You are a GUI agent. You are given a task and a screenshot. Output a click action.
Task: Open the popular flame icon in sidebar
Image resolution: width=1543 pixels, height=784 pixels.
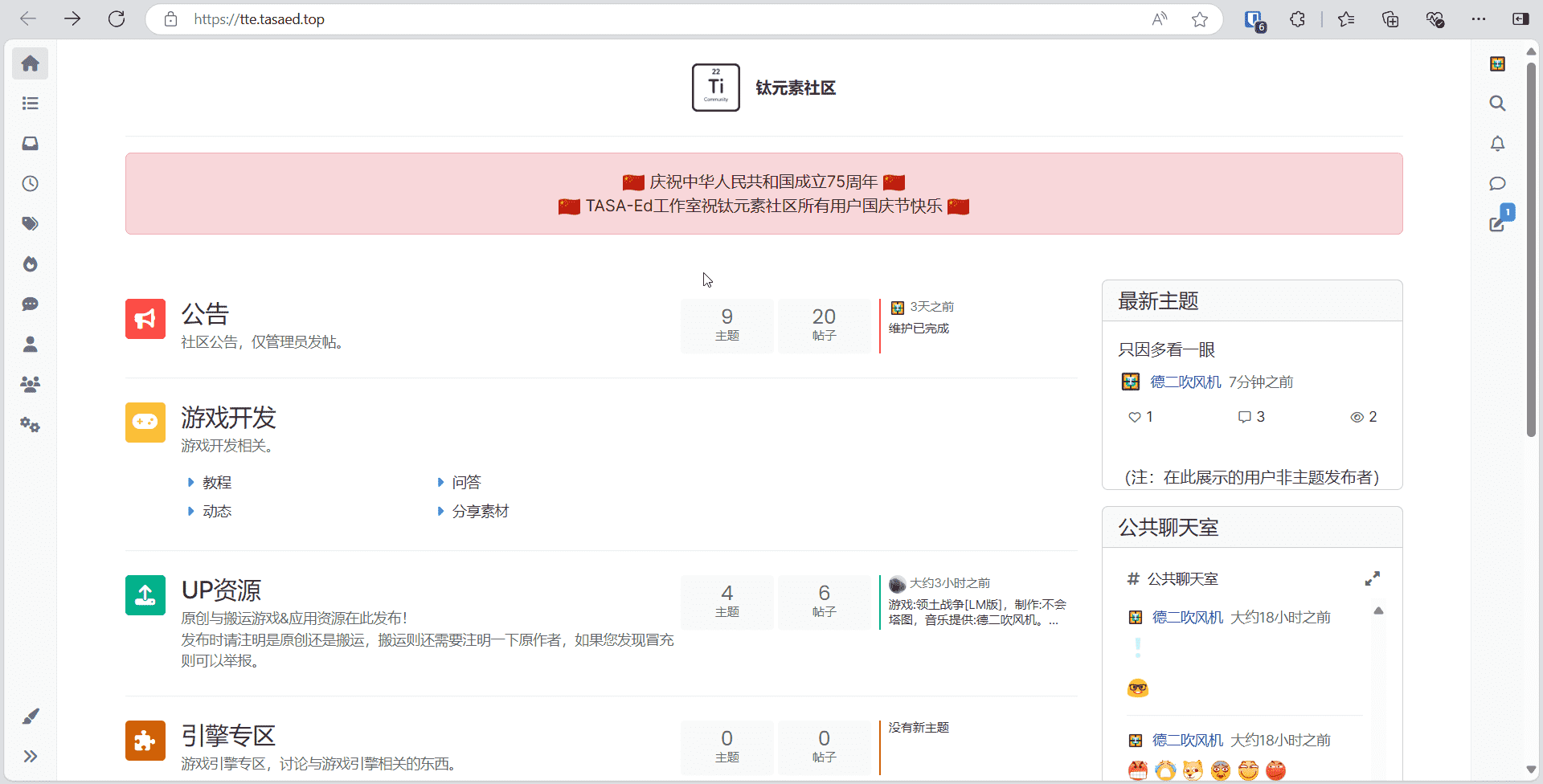tap(31, 264)
